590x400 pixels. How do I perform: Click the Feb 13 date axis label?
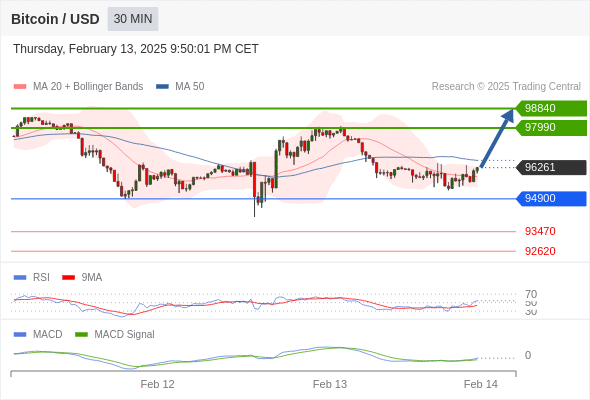[x=330, y=384]
